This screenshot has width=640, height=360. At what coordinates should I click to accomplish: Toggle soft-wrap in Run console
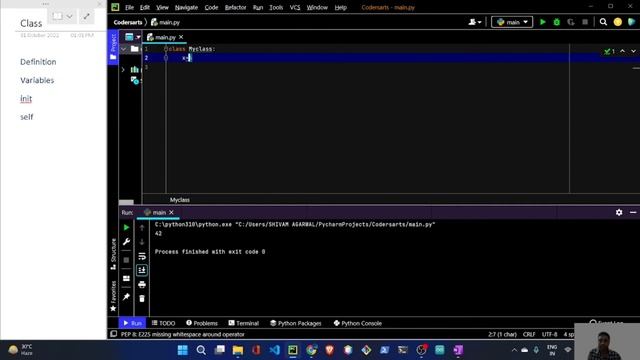(x=142, y=256)
